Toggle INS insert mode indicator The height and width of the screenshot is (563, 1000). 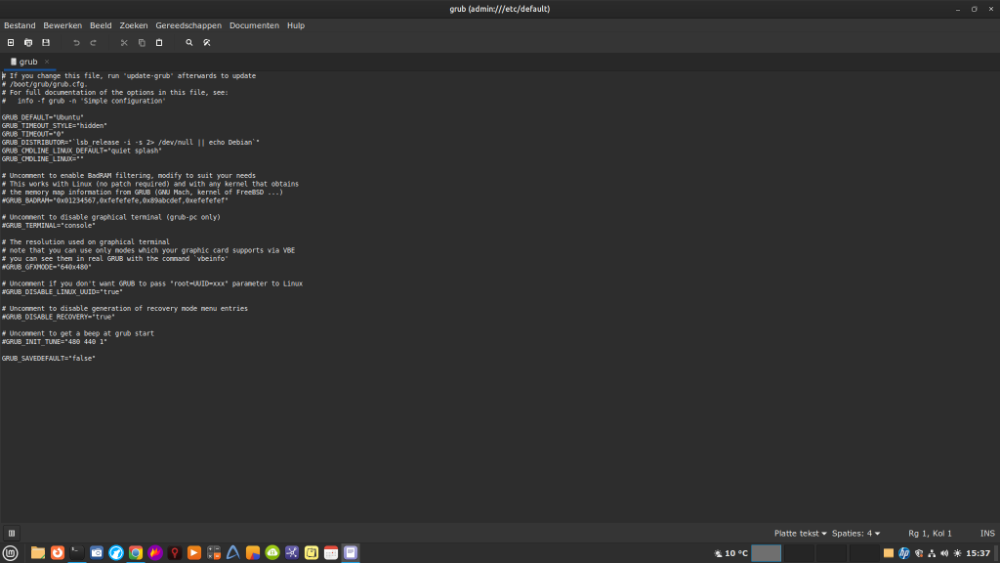coord(987,533)
